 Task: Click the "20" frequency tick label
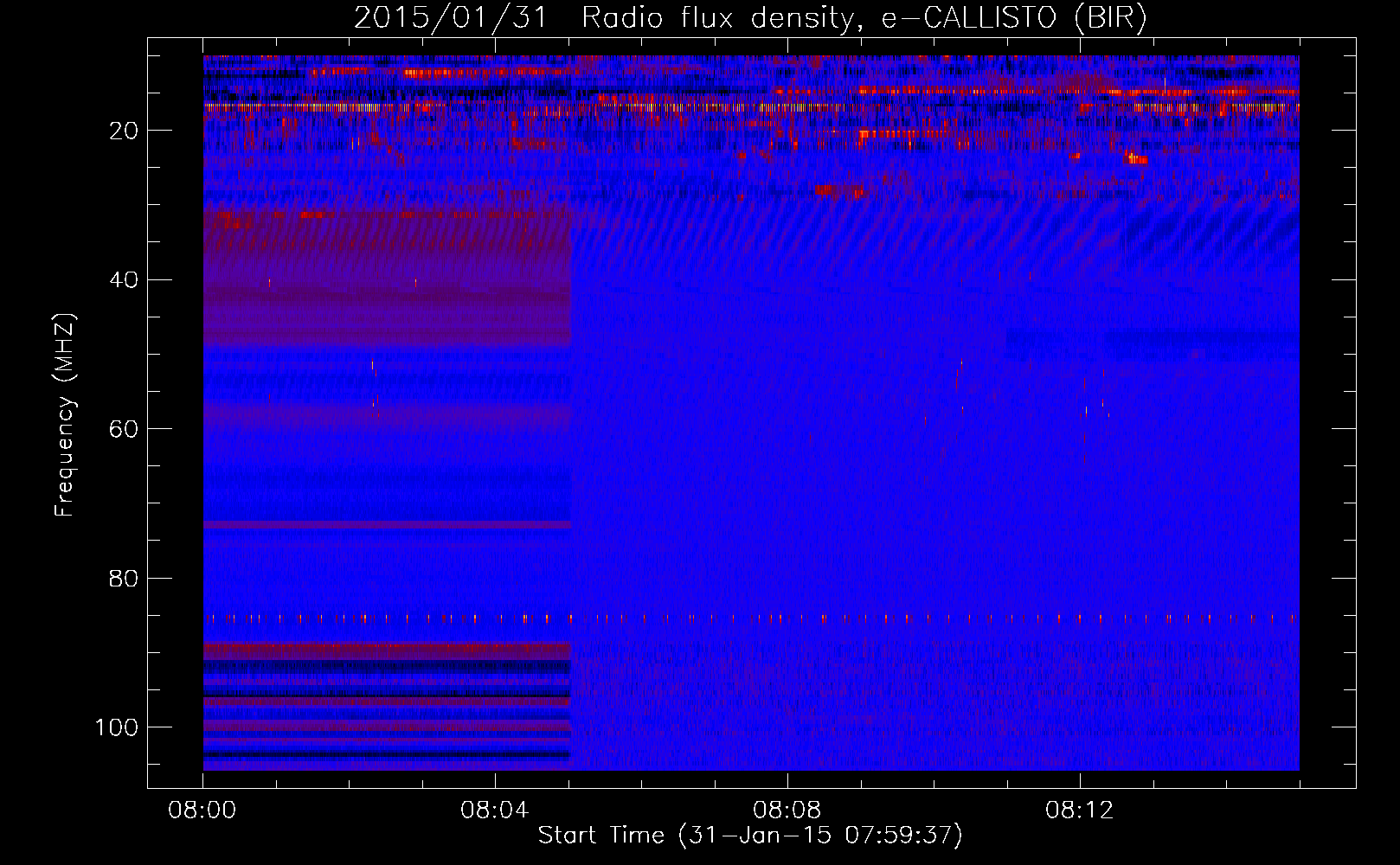124,131
